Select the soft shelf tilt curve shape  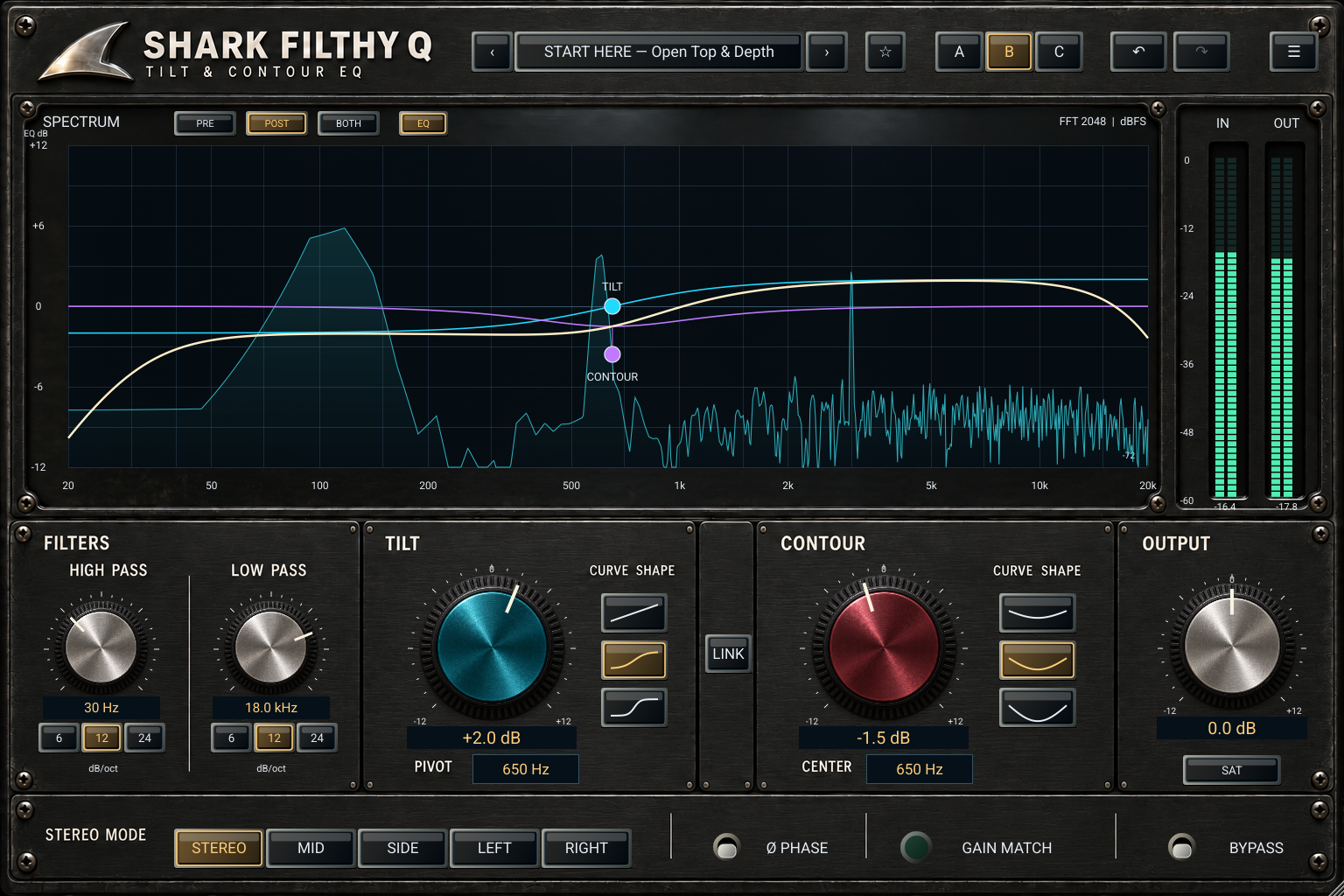(634, 661)
